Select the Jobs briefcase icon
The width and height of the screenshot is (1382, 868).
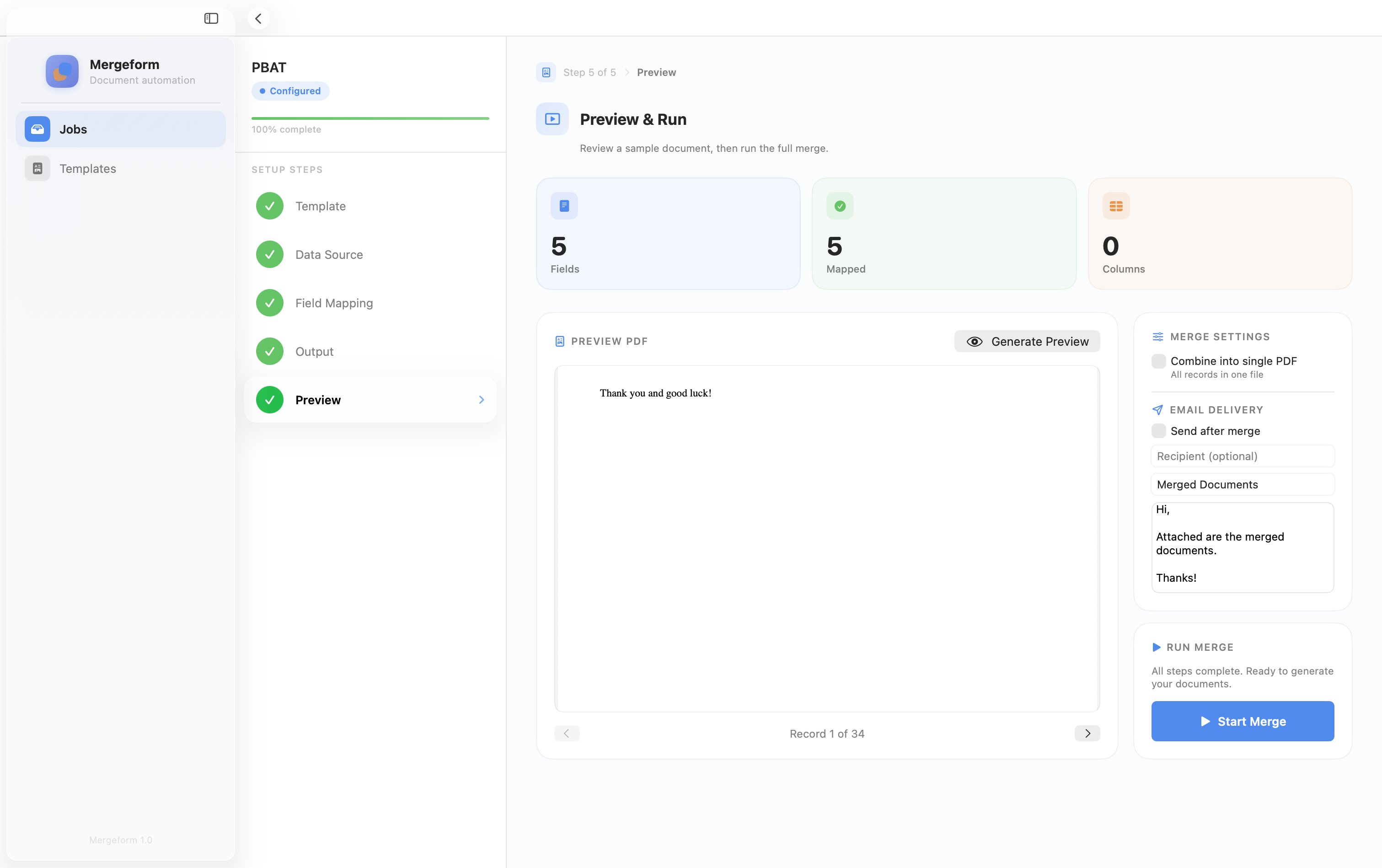click(x=37, y=129)
